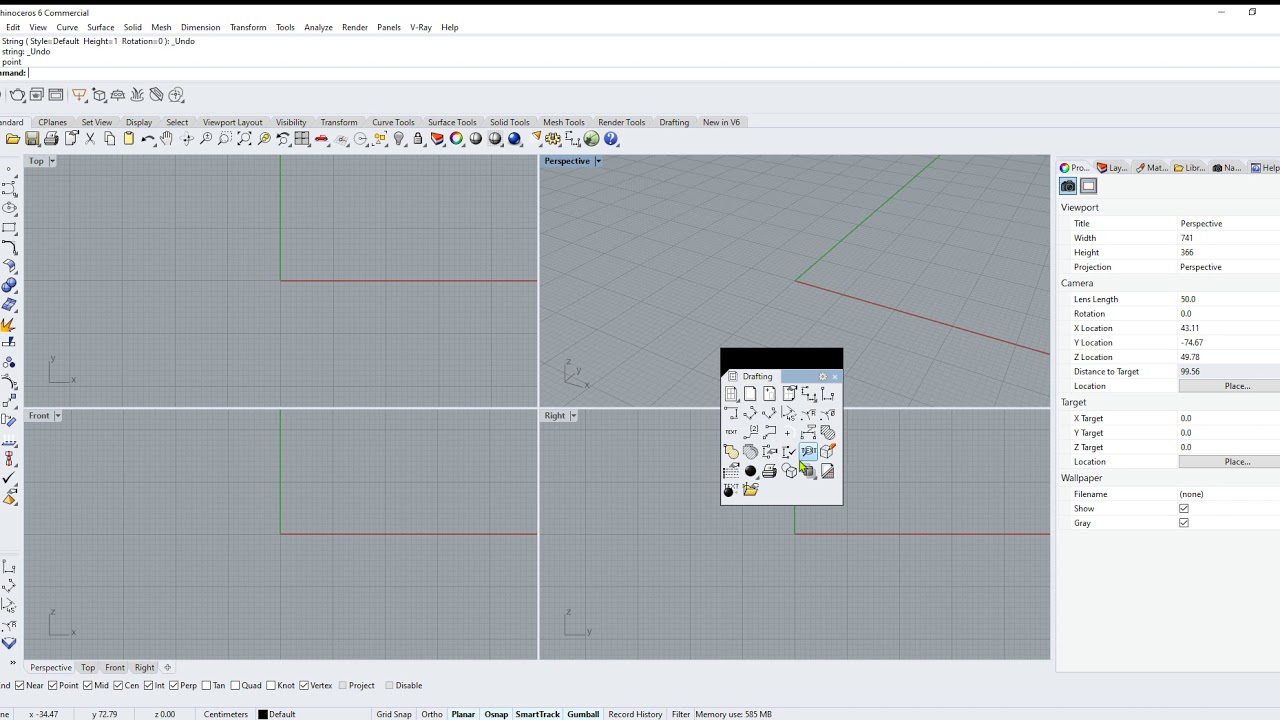
Task: Switch to the Curve Tools toolbar tab
Action: pyautogui.click(x=393, y=122)
